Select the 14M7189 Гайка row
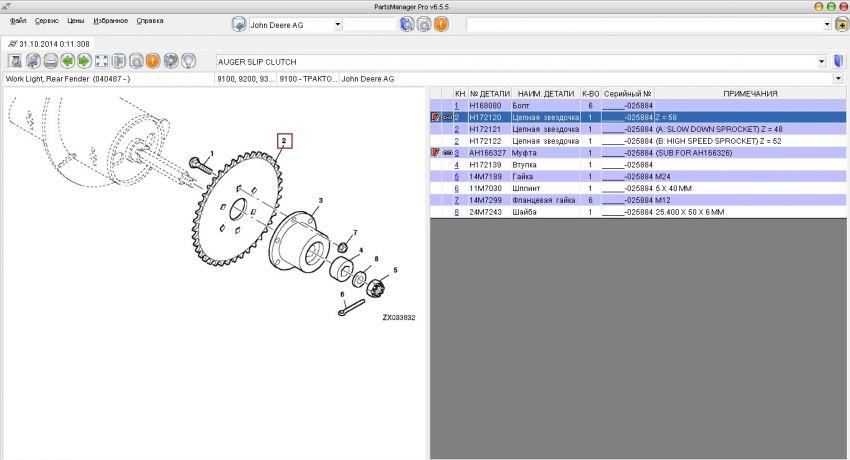Screen dimensions: 850x460 [x=638, y=177]
